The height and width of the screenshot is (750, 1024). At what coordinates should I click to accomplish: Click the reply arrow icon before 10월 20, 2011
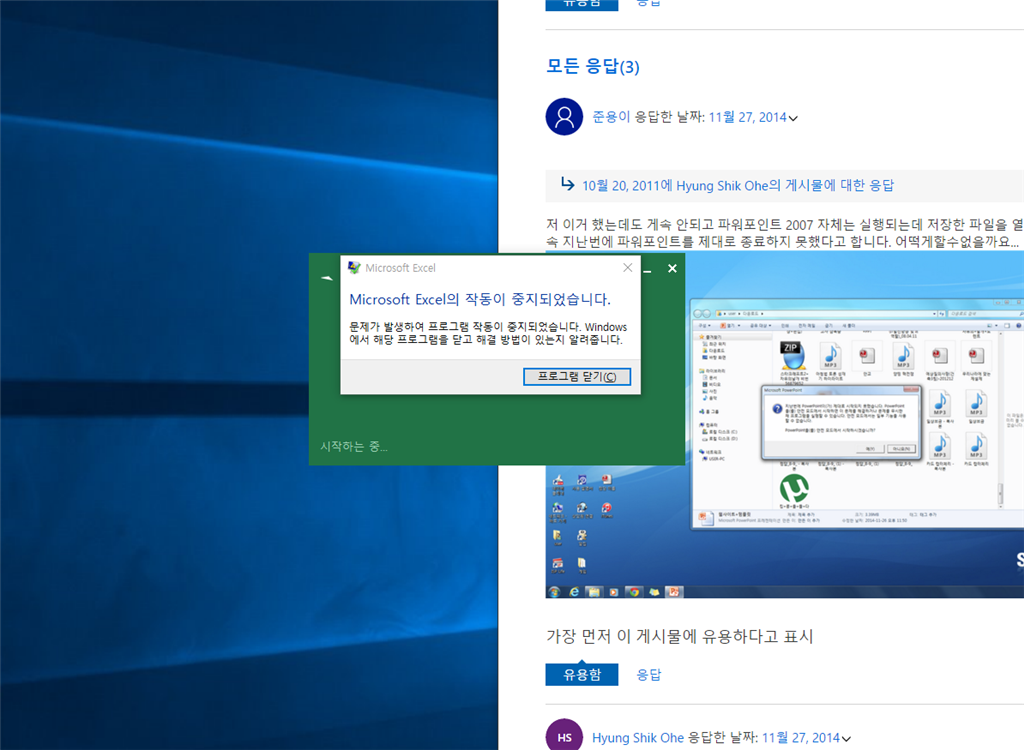(568, 184)
